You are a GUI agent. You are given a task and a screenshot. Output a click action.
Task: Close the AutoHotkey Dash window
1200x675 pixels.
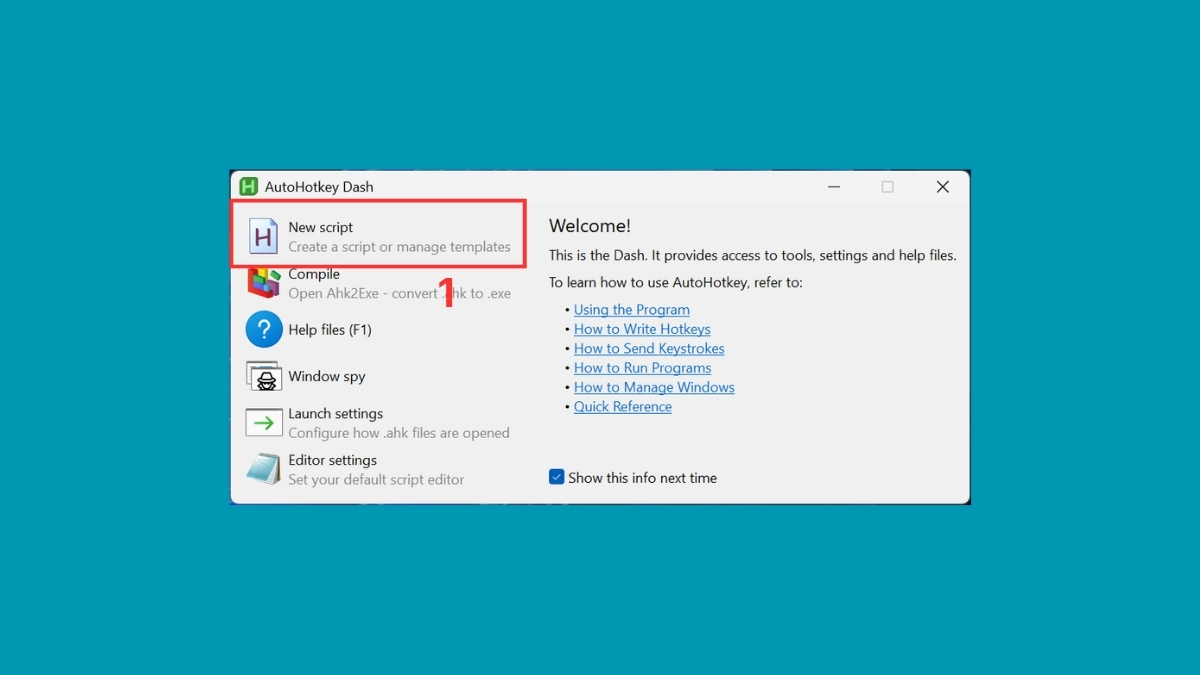click(942, 187)
